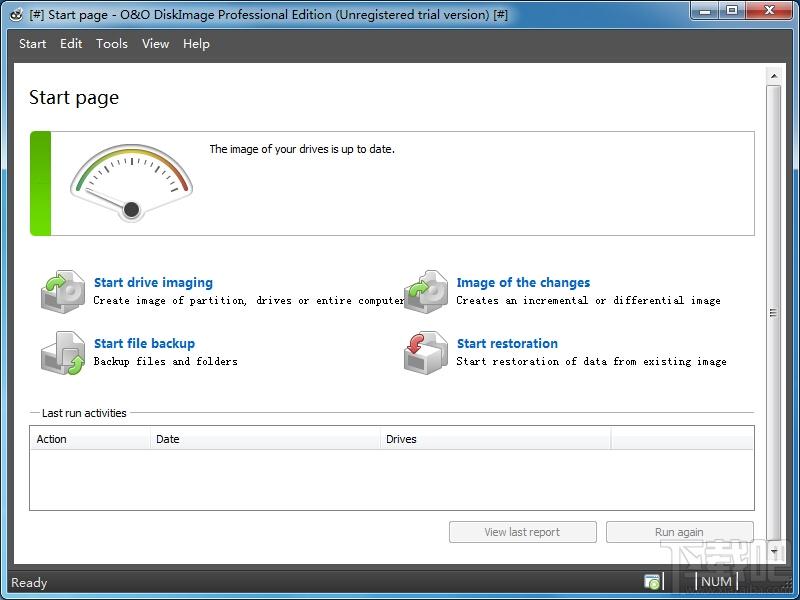This screenshot has width=800, height=600.
Task: Sort activities by Date column header
Action: (265, 439)
